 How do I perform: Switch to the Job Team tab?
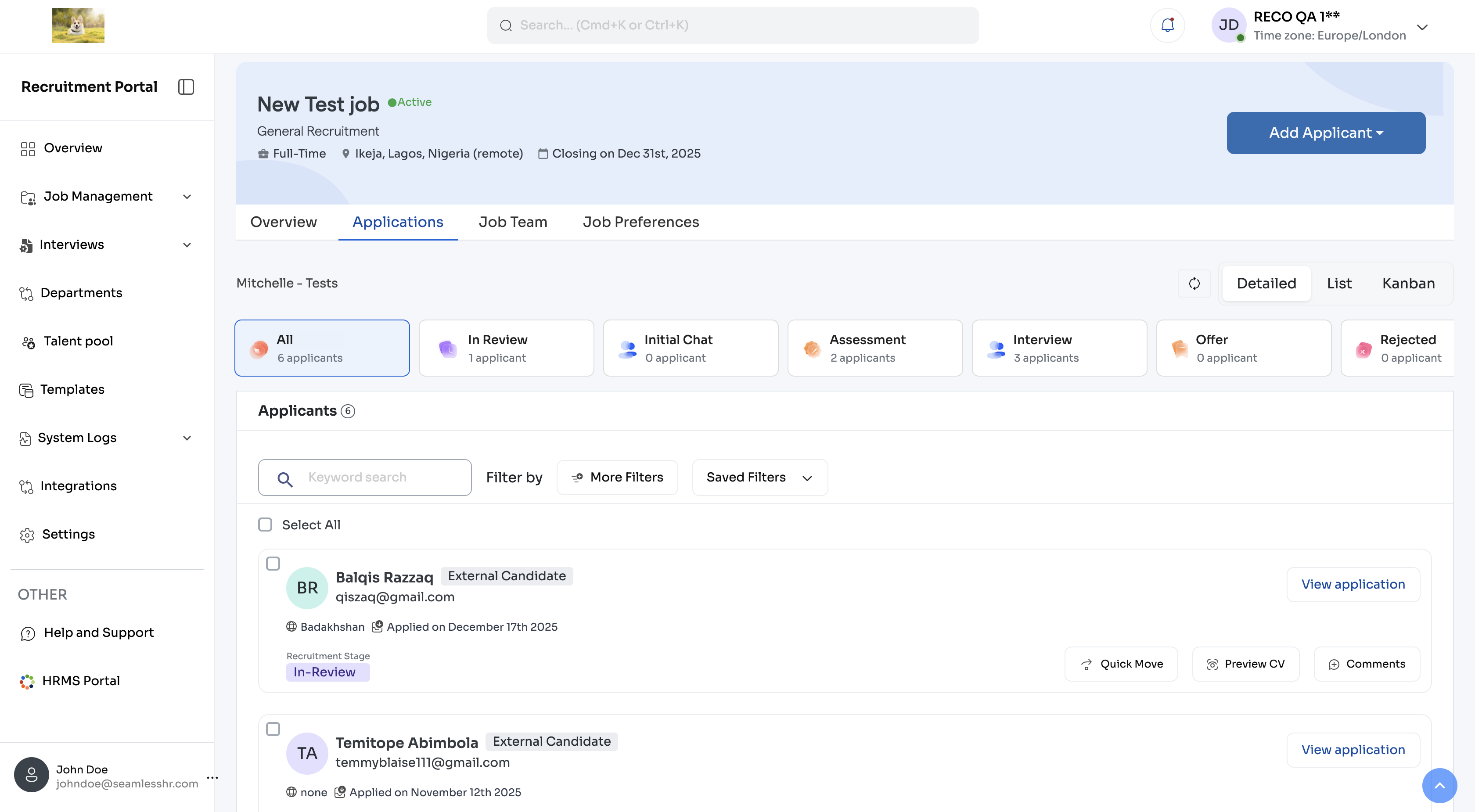click(x=512, y=222)
